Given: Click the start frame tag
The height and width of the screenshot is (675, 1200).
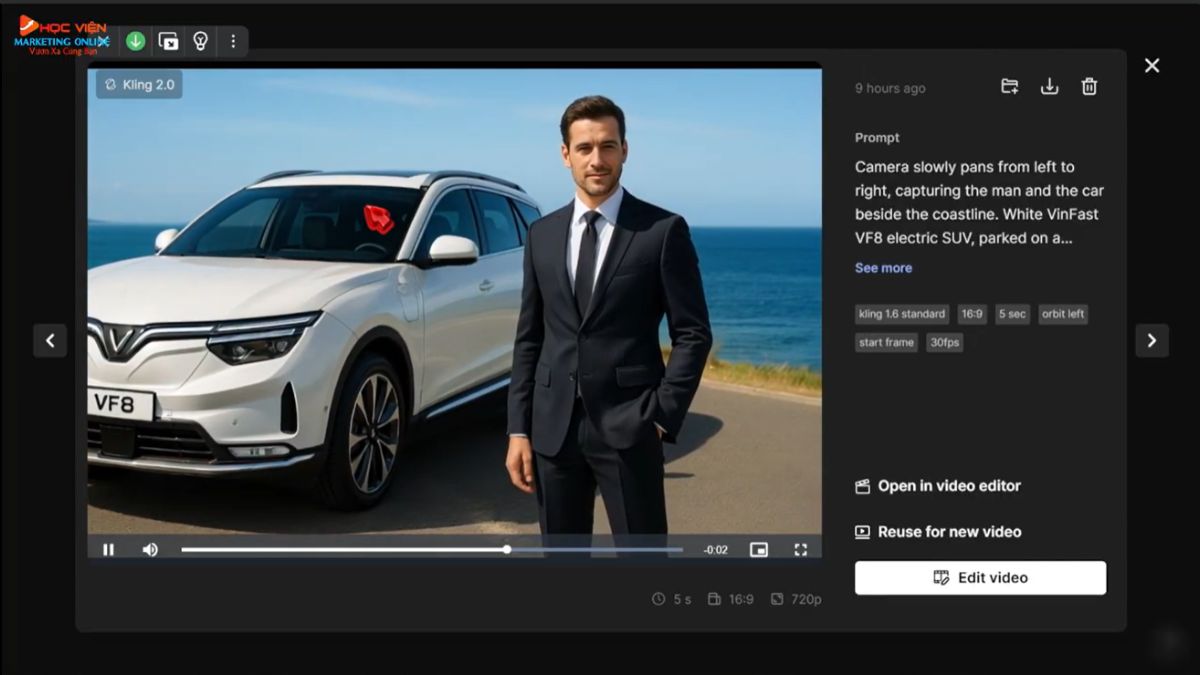Looking at the screenshot, I should [886, 342].
